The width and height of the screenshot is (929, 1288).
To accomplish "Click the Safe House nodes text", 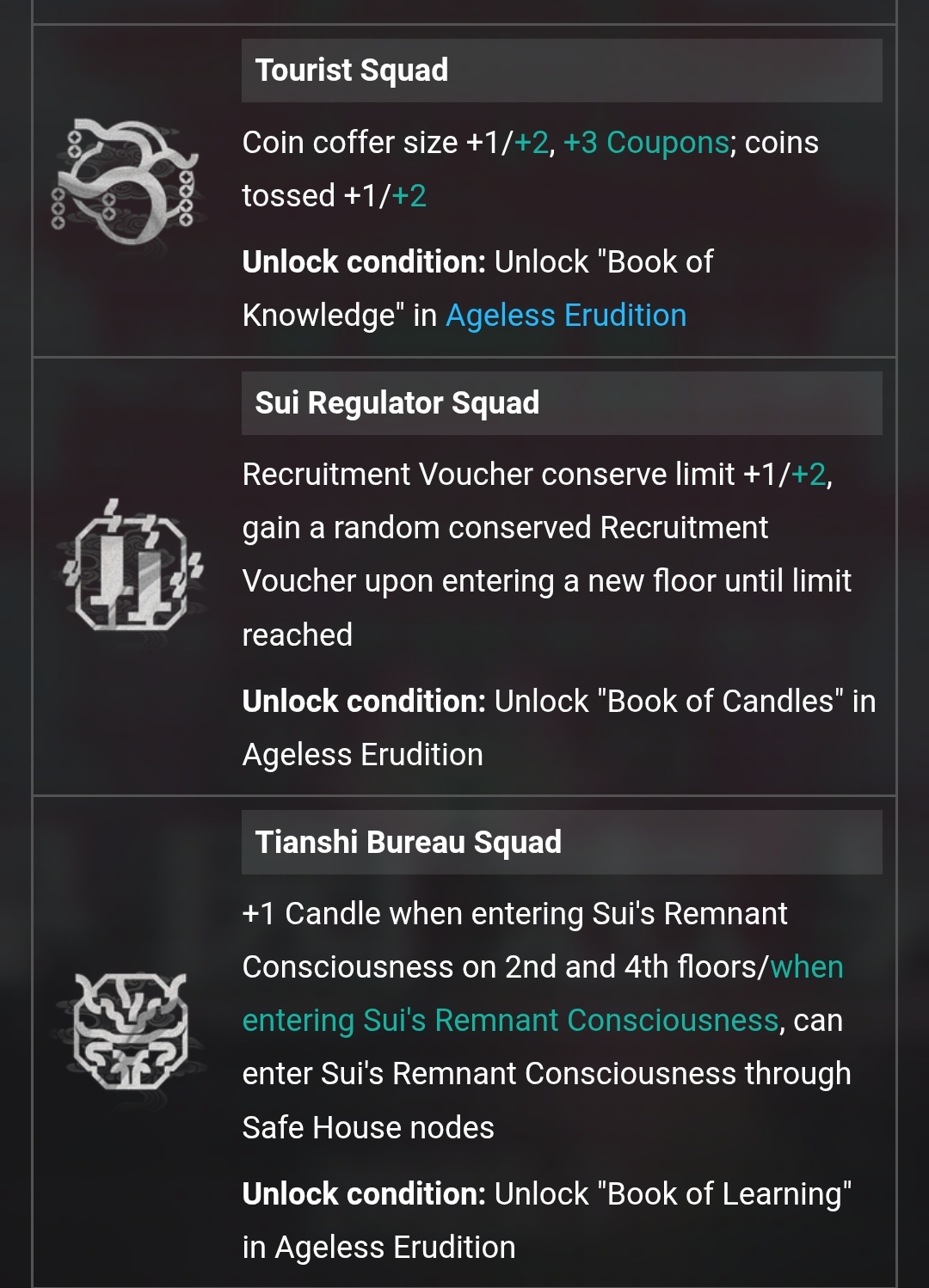I will tap(368, 1128).
